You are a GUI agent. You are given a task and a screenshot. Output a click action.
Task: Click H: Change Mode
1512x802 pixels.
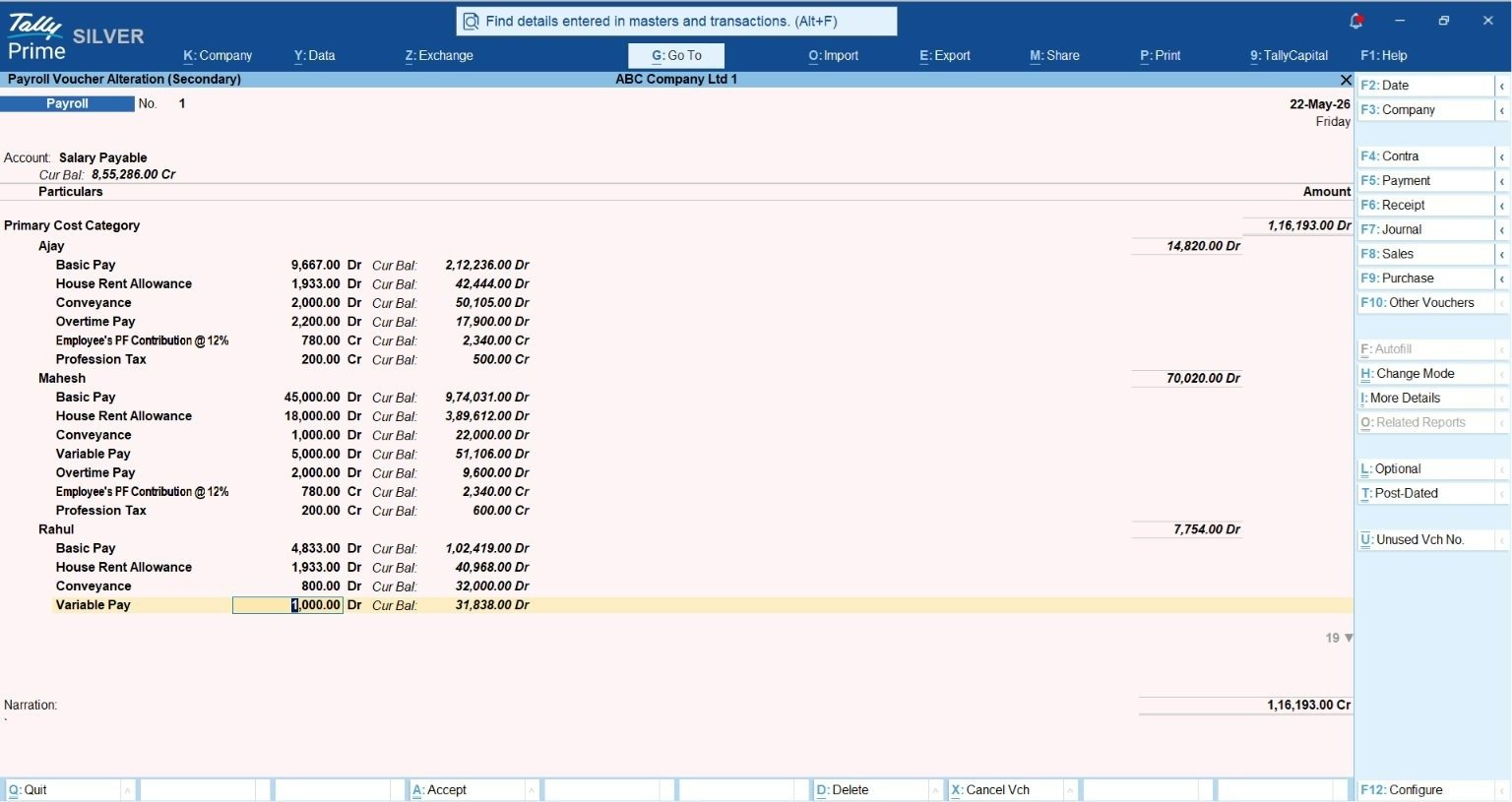click(x=1427, y=374)
